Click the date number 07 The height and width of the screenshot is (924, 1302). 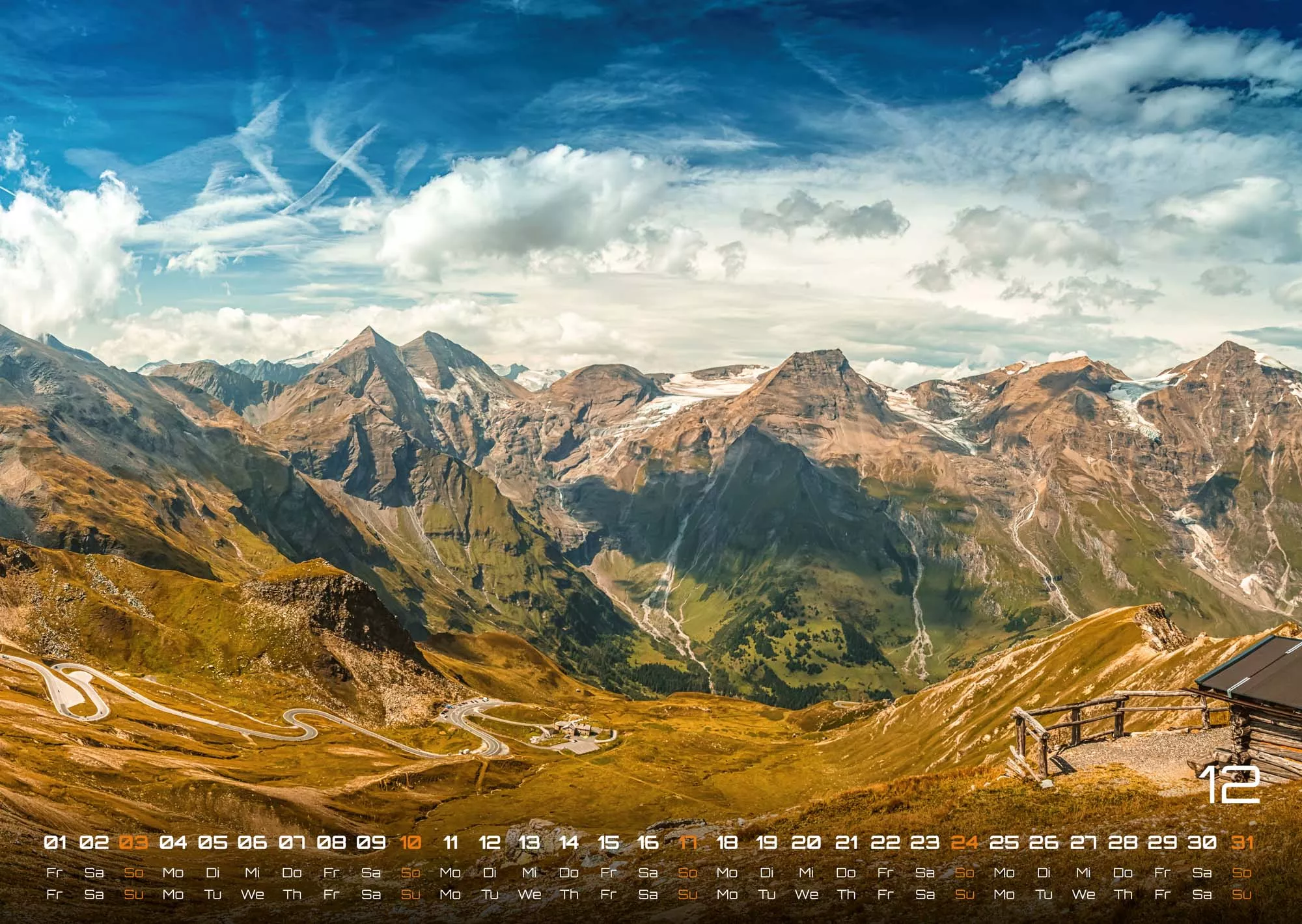tap(292, 843)
